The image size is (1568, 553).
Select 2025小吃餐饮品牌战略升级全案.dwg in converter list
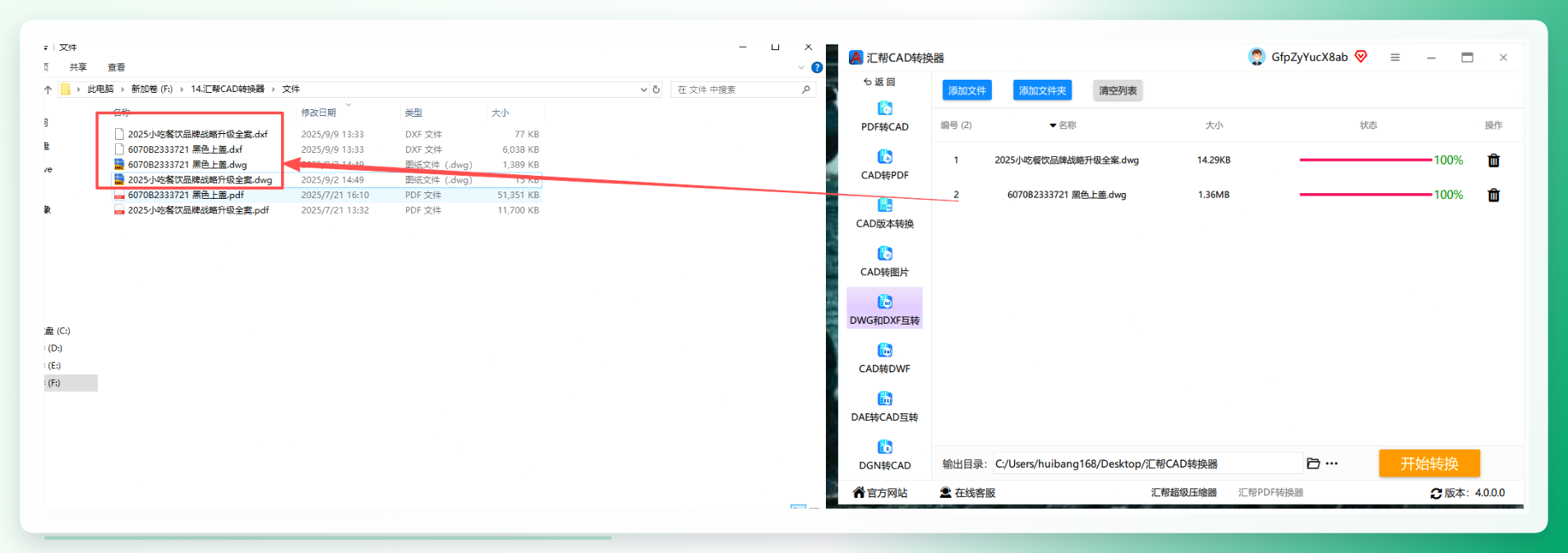[x=1067, y=160]
